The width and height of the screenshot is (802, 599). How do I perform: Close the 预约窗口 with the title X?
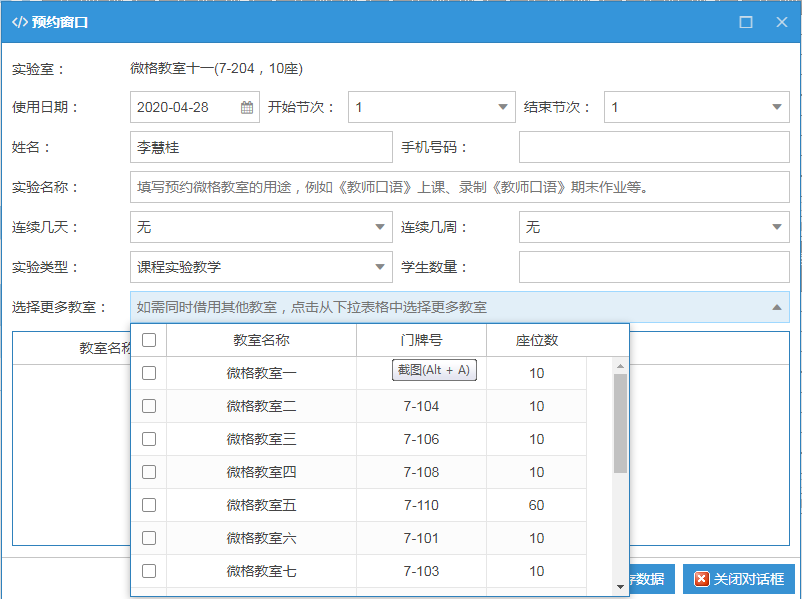tap(782, 22)
